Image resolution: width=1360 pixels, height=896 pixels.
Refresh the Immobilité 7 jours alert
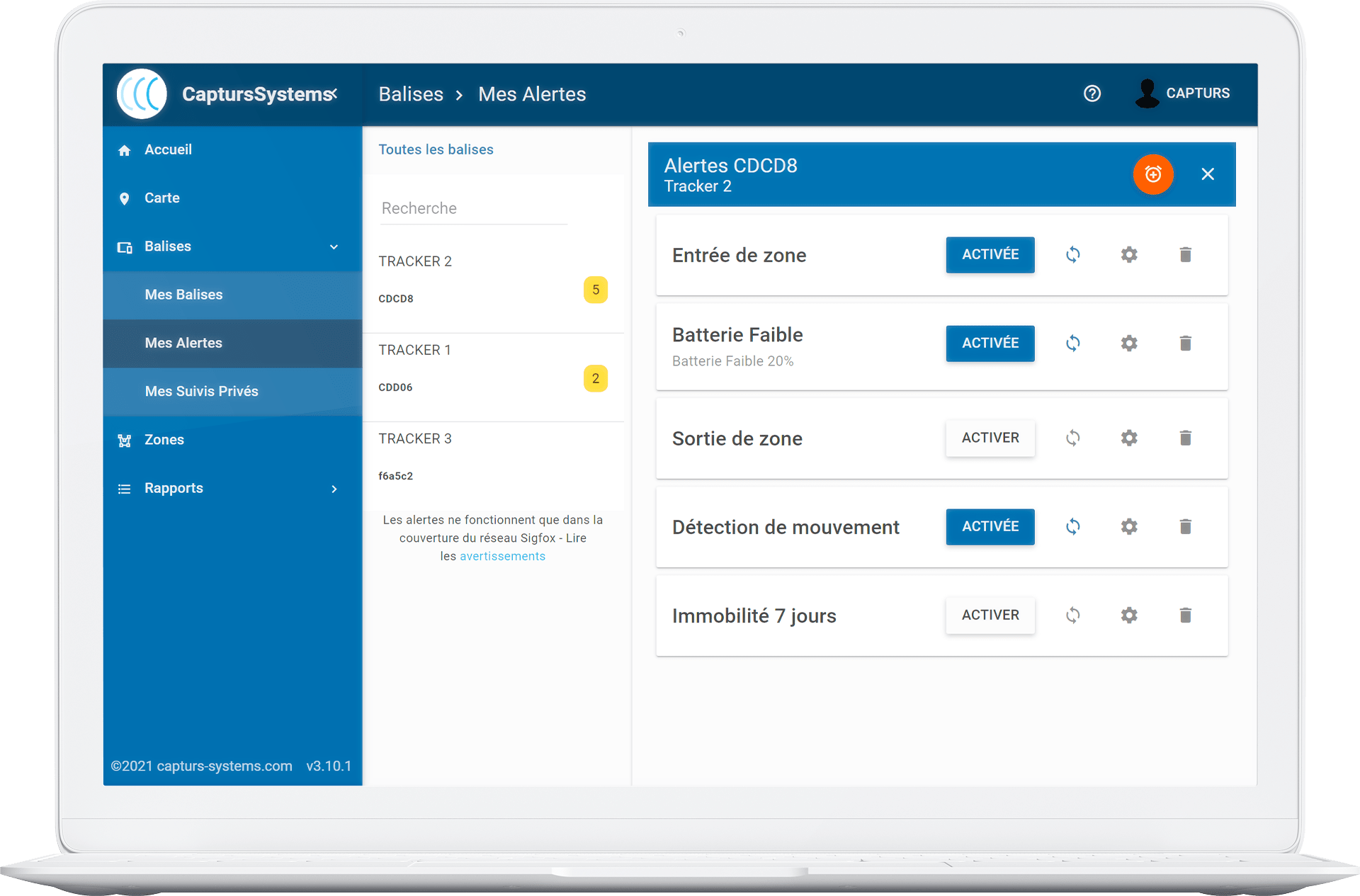pos(1073,616)
